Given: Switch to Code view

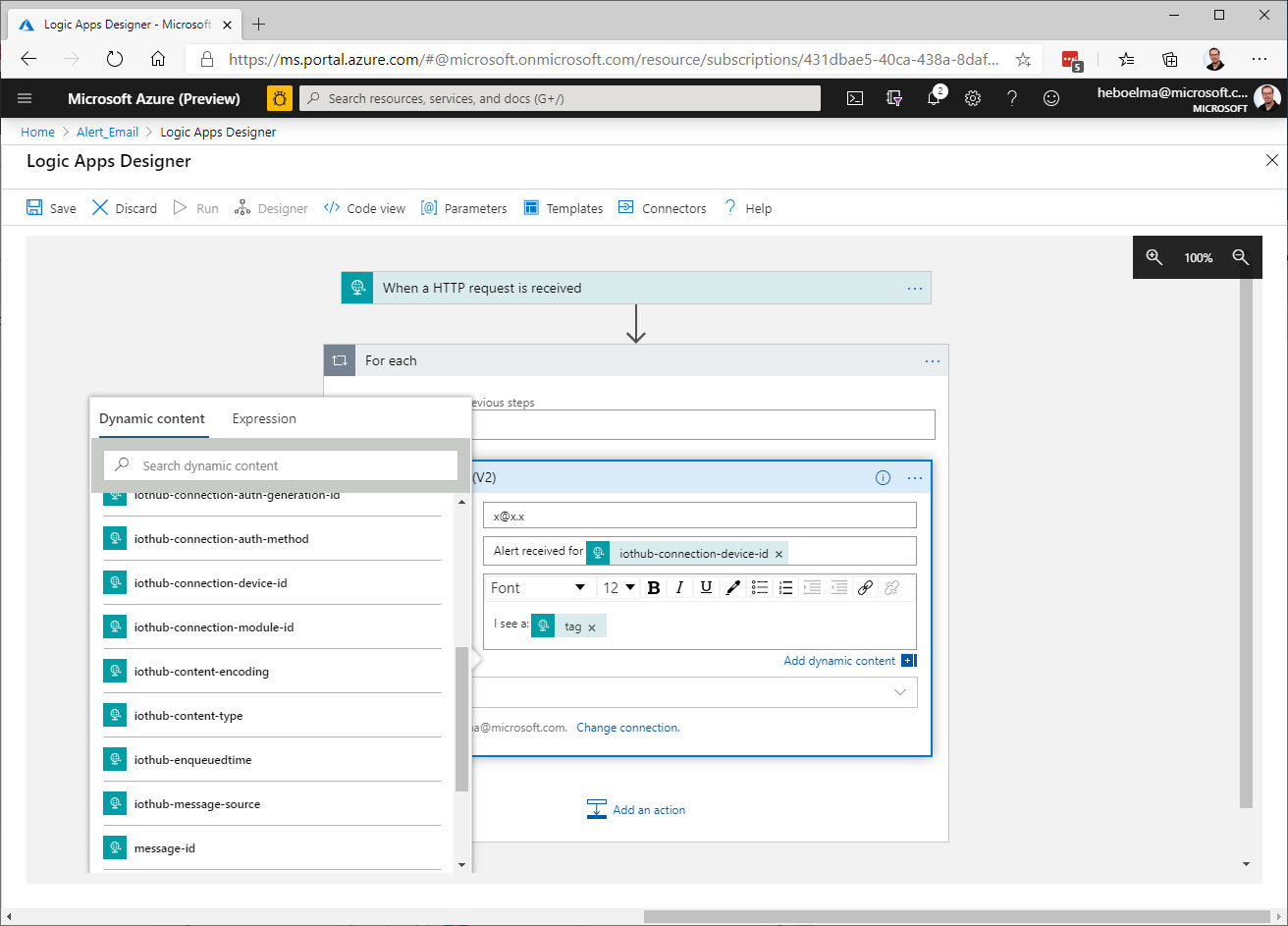Looking at the screenshot, I should (364, 208).
